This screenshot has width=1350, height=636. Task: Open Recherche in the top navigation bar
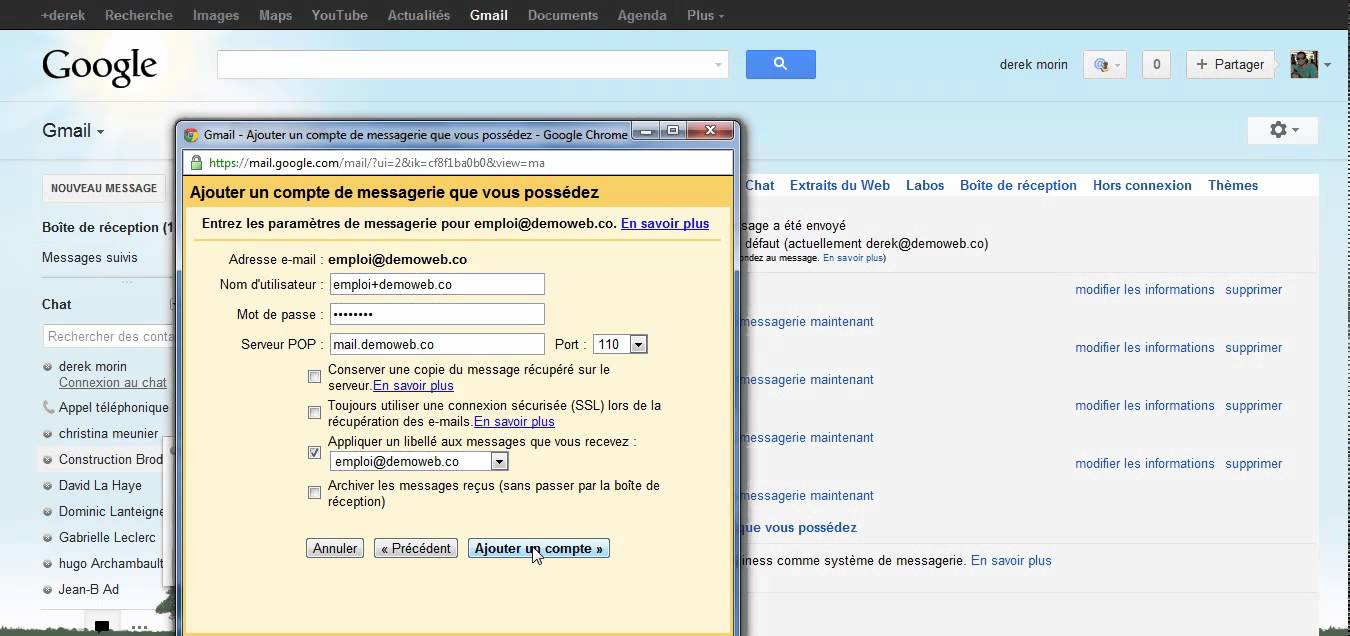(139, 15)
